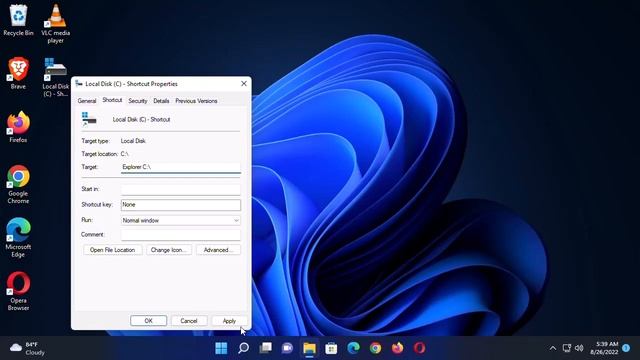Select the Brave browser desktop icon
640x360 pixels.
coord(18,73)
